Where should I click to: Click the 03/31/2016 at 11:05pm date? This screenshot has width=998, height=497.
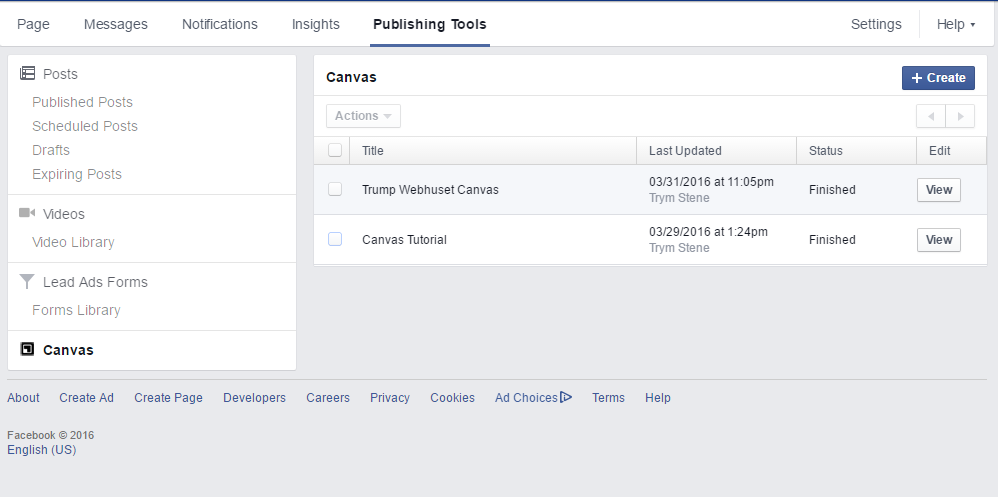point(712,182)
